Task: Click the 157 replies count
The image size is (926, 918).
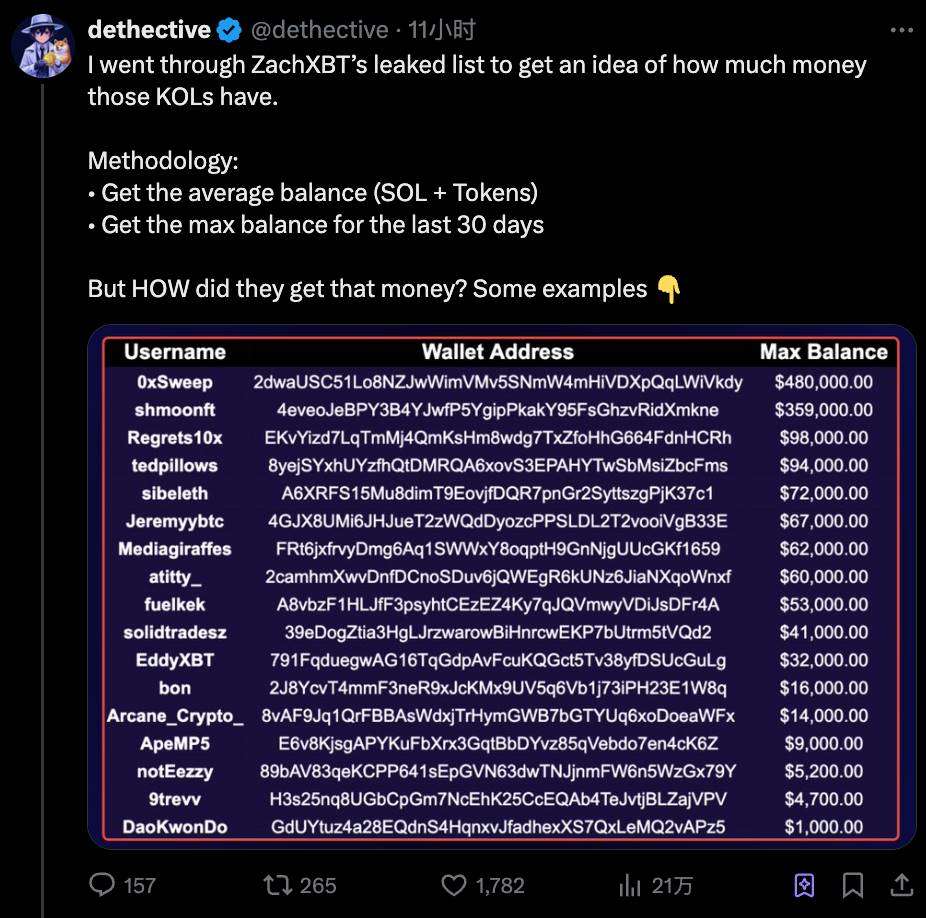Action: click(x=139, y=885)
